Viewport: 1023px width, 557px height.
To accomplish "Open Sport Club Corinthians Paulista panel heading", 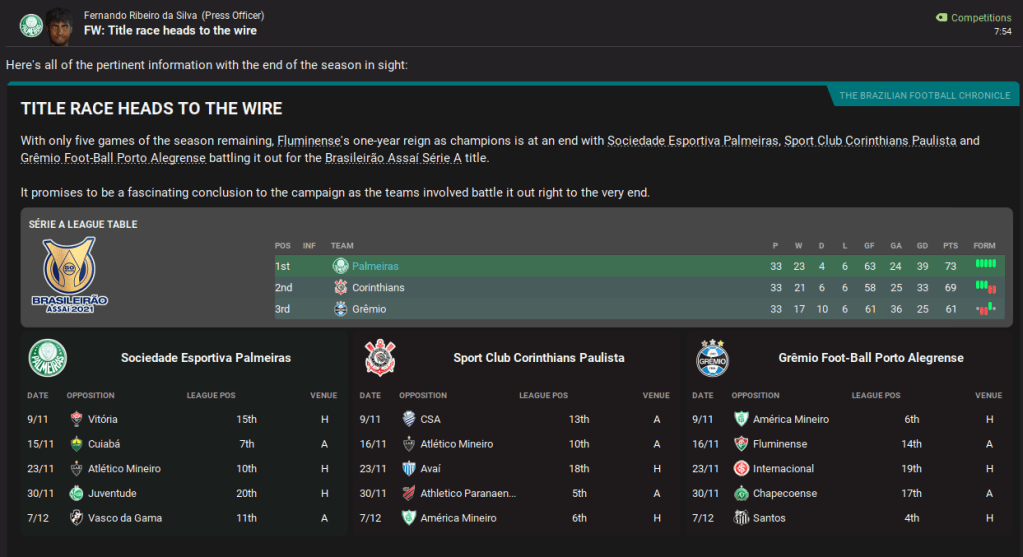I will pos(538,358).
